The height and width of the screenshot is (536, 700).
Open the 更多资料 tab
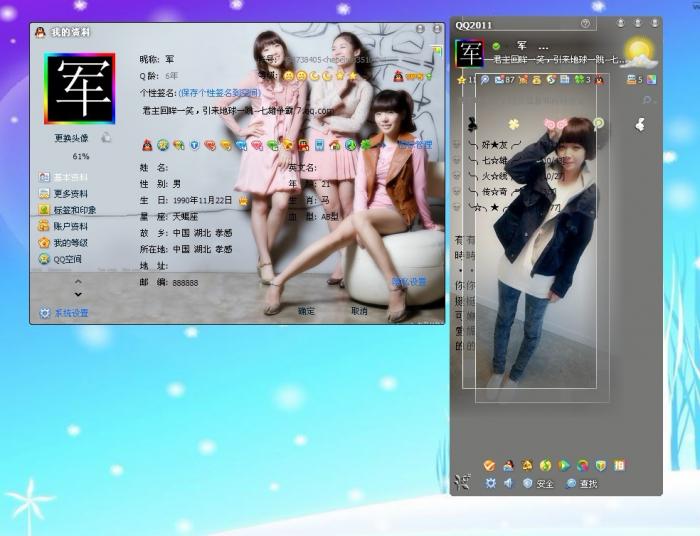[63, 193]
